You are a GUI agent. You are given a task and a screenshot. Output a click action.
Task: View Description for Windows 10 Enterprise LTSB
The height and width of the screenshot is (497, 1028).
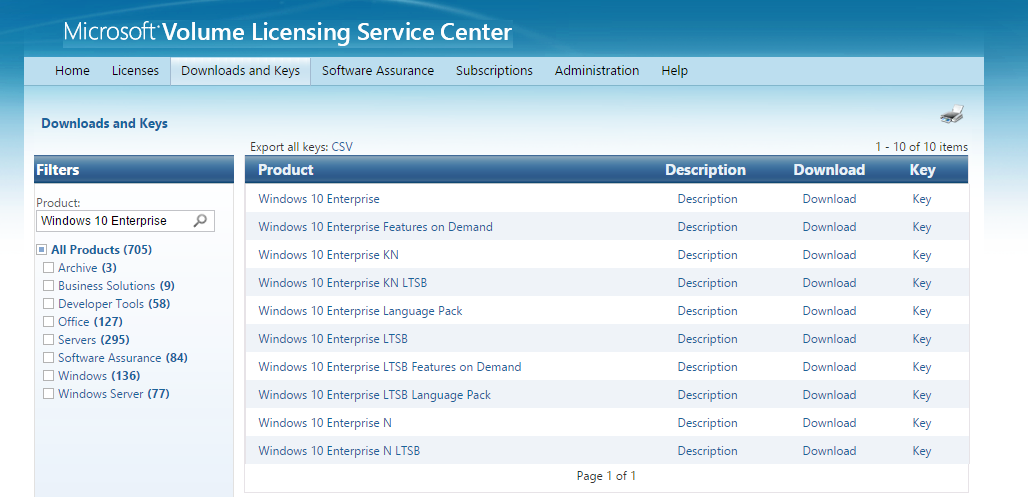(707, 339)
